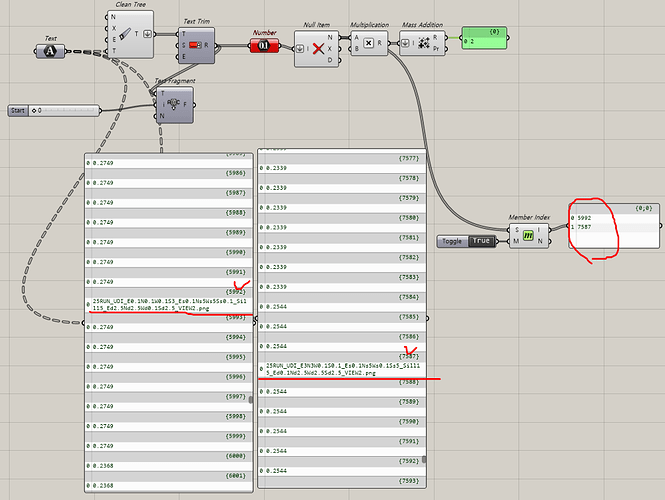Click the Toggle label button
Image resolution: width=665 pixels, height=500 pixels.
point(452,241)
